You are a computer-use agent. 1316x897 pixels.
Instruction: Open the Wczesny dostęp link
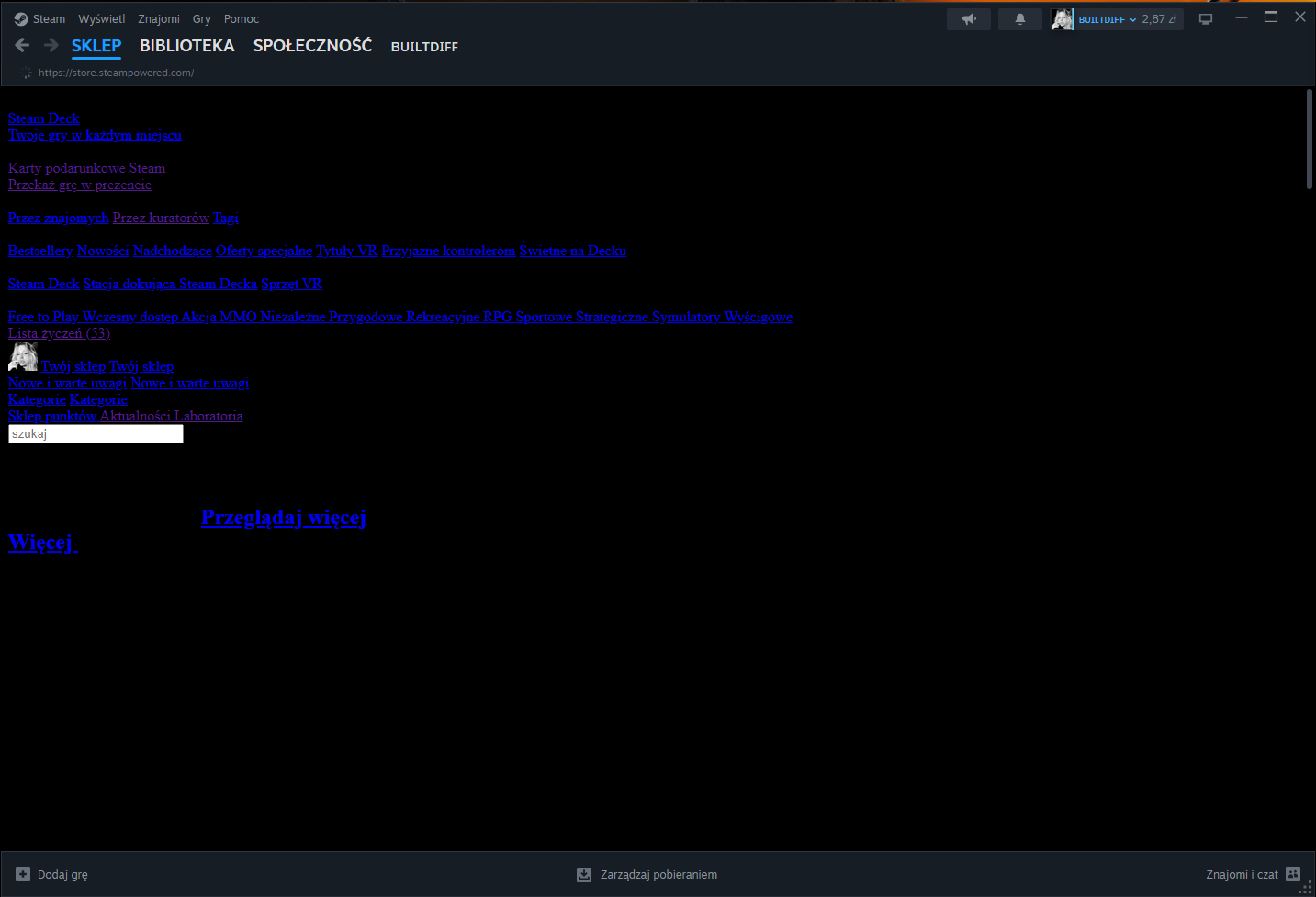(130, 317)
